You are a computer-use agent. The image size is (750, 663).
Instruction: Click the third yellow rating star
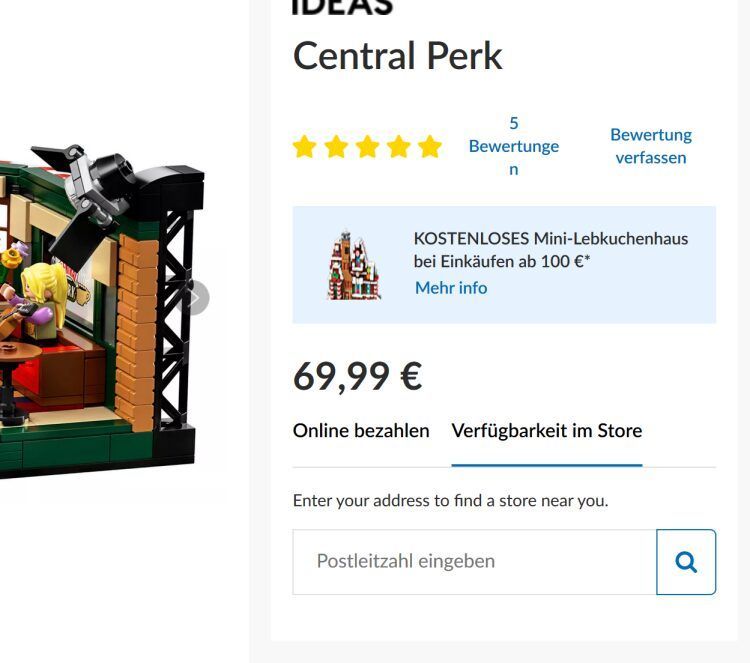(x=367, y=146)
